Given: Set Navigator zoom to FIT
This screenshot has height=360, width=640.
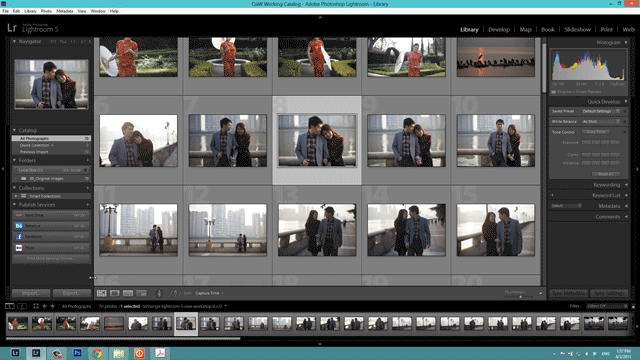Looking at the screenshot, I should (x=53, y=42).
